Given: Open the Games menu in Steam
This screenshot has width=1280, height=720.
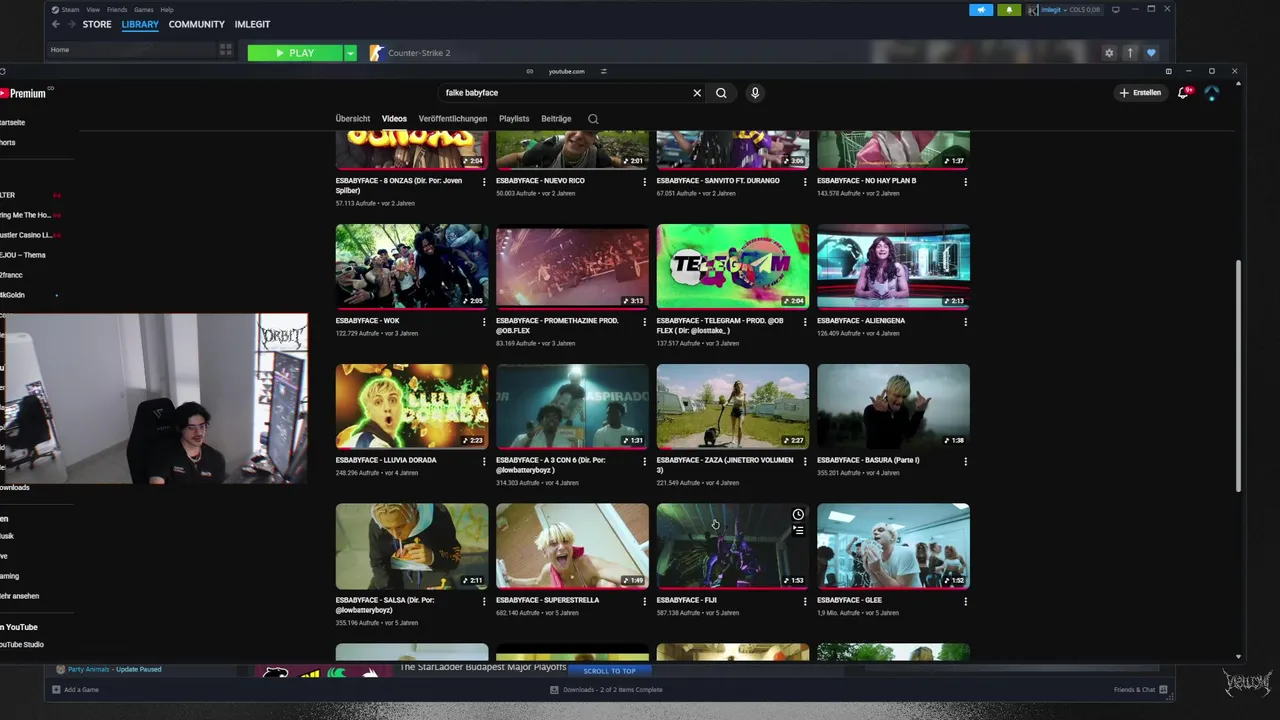Looking at the screenshot, I should [144, 10].
